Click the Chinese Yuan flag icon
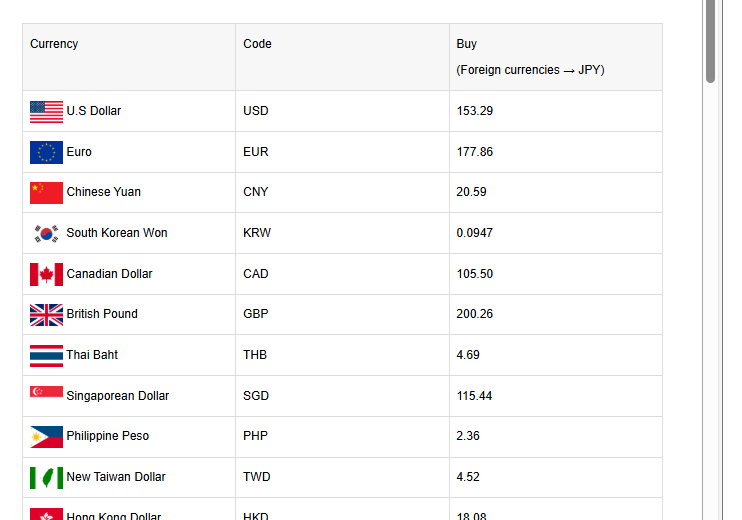This screenshot has height=520, width=742. tap(46, 192)
